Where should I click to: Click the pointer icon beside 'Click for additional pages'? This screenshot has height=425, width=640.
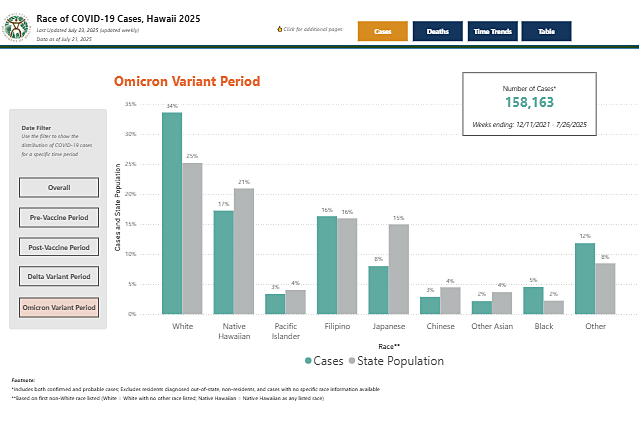click(x=279, y=29)
